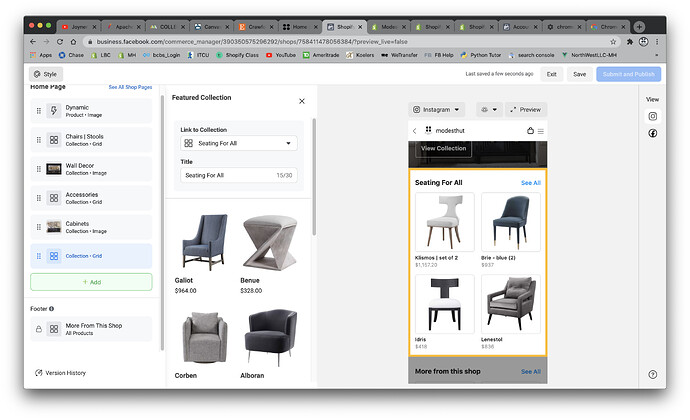
Task: Switch to the Account browser tab
Action: (521, 27)
